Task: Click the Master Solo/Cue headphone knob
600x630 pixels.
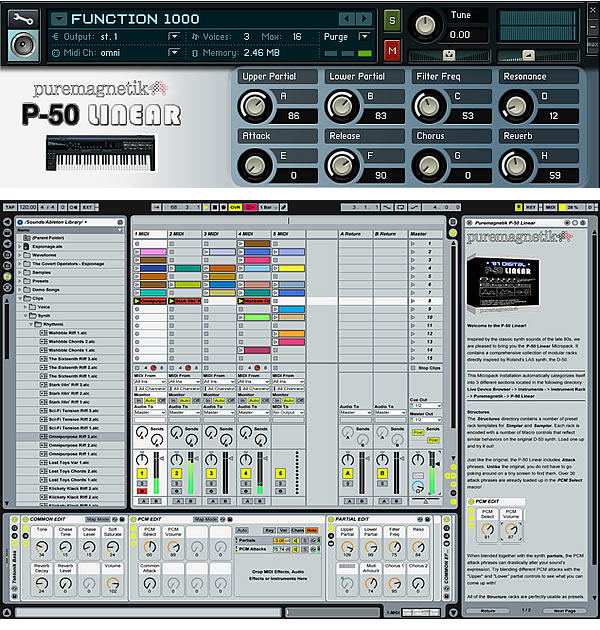Action: pyautogui.click(x=418, y=487)
